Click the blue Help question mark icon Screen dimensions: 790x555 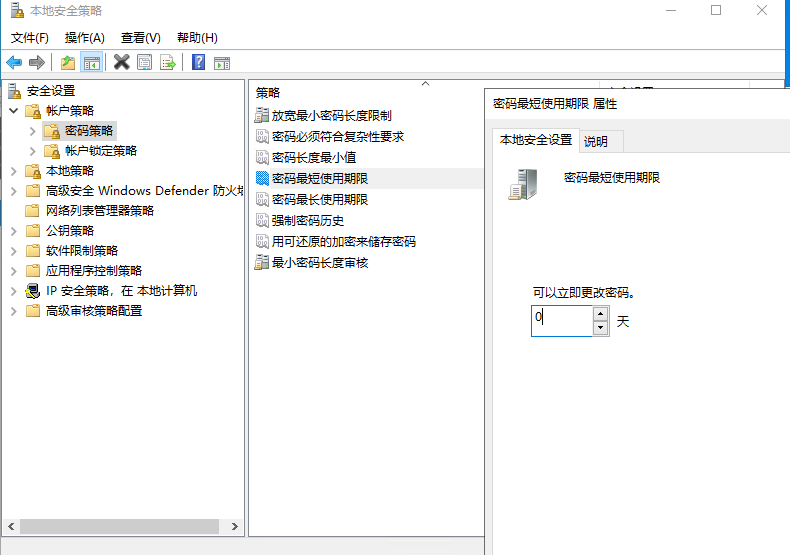point(198,62)
